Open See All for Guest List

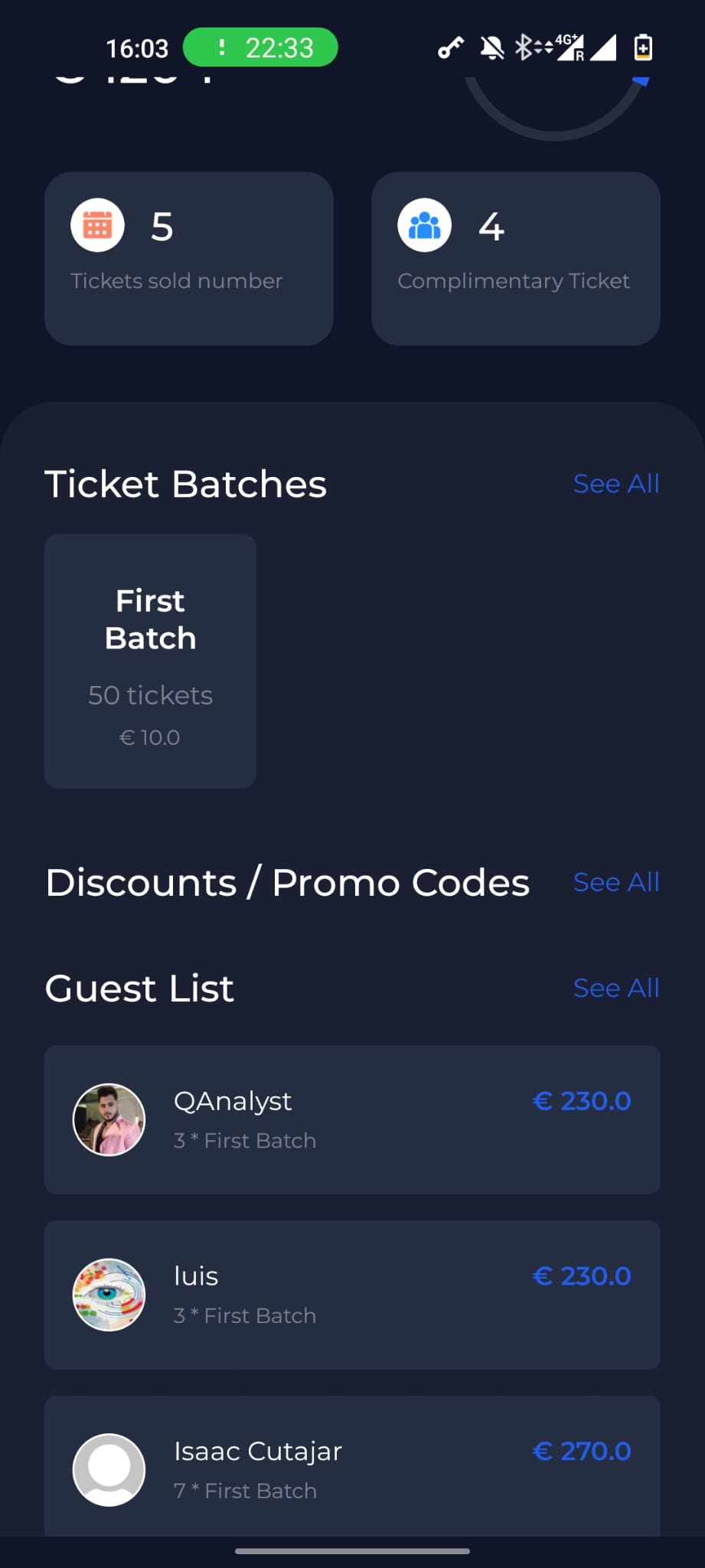[615, 988]
